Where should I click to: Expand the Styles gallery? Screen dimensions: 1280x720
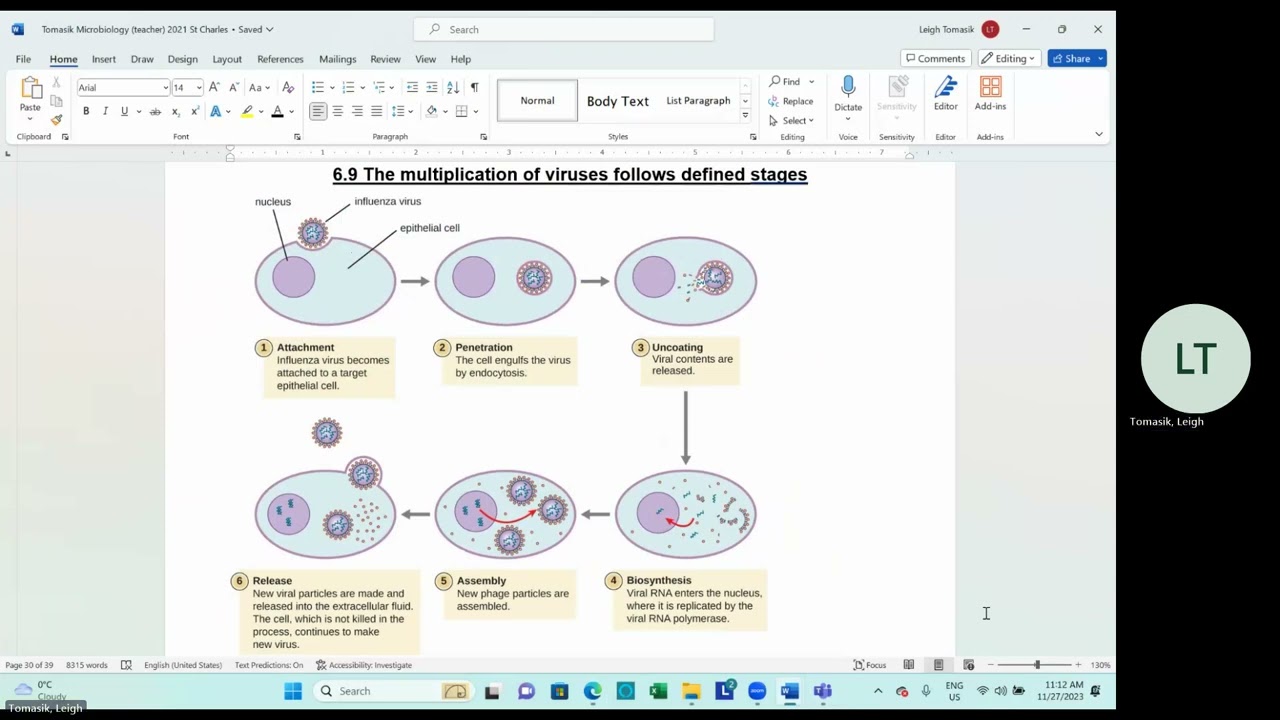click(745, 116)
